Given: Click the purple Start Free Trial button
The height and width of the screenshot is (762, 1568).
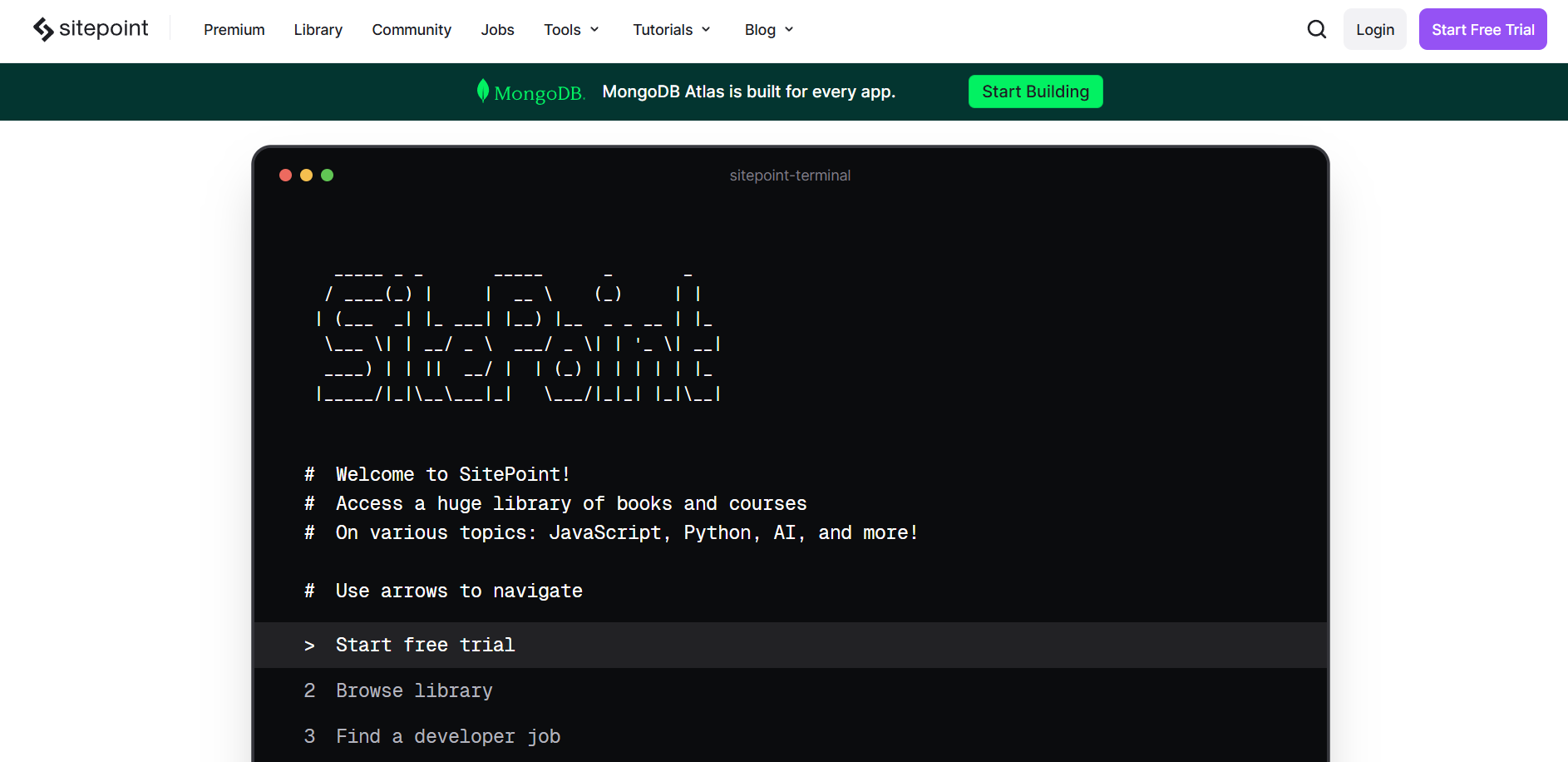Looking at the screenshot, I should pos(1483,29).
